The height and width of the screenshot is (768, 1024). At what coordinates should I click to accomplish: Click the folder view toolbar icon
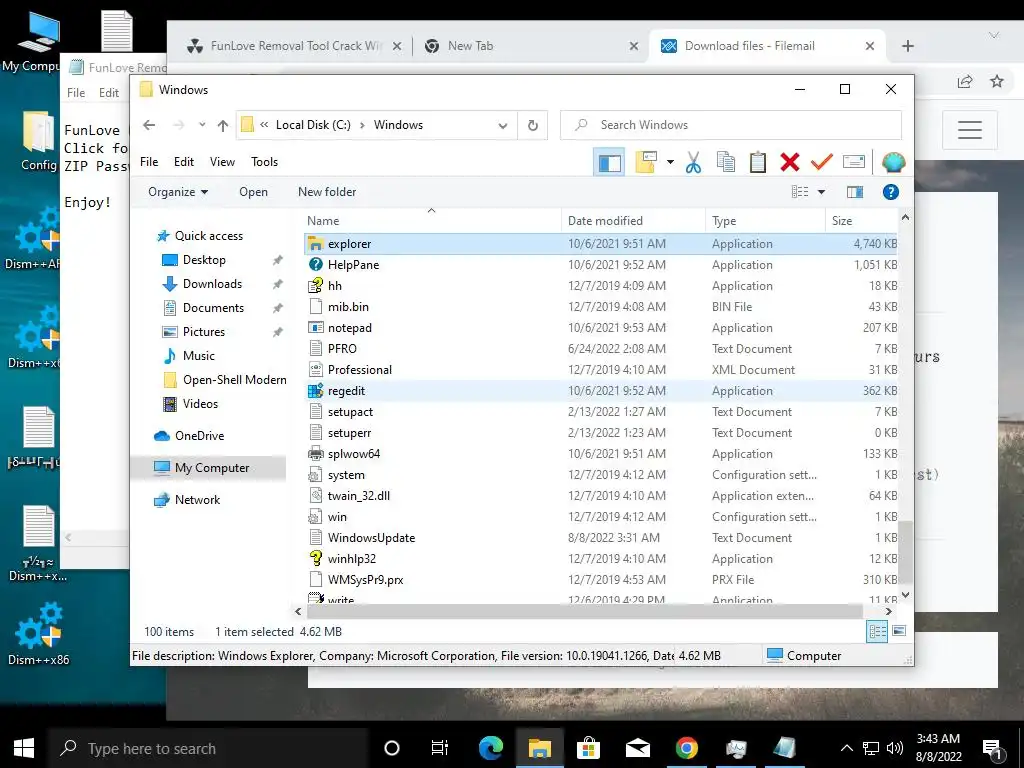coord(645,162)
